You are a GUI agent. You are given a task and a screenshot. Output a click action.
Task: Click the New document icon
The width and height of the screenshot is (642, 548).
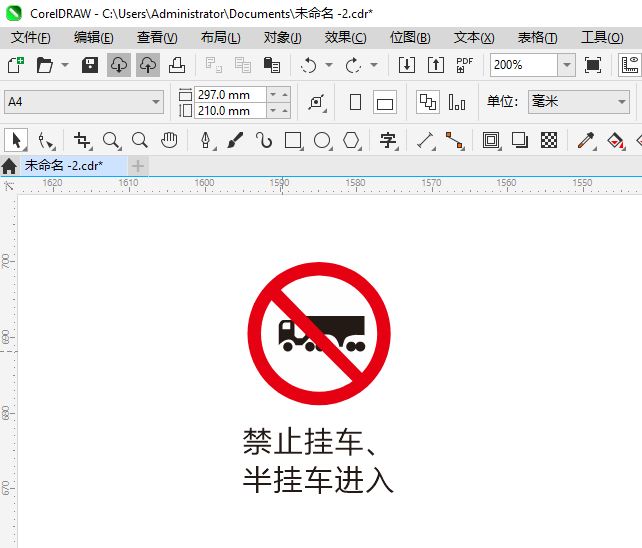pyautogui.click(x=16, y=65)
